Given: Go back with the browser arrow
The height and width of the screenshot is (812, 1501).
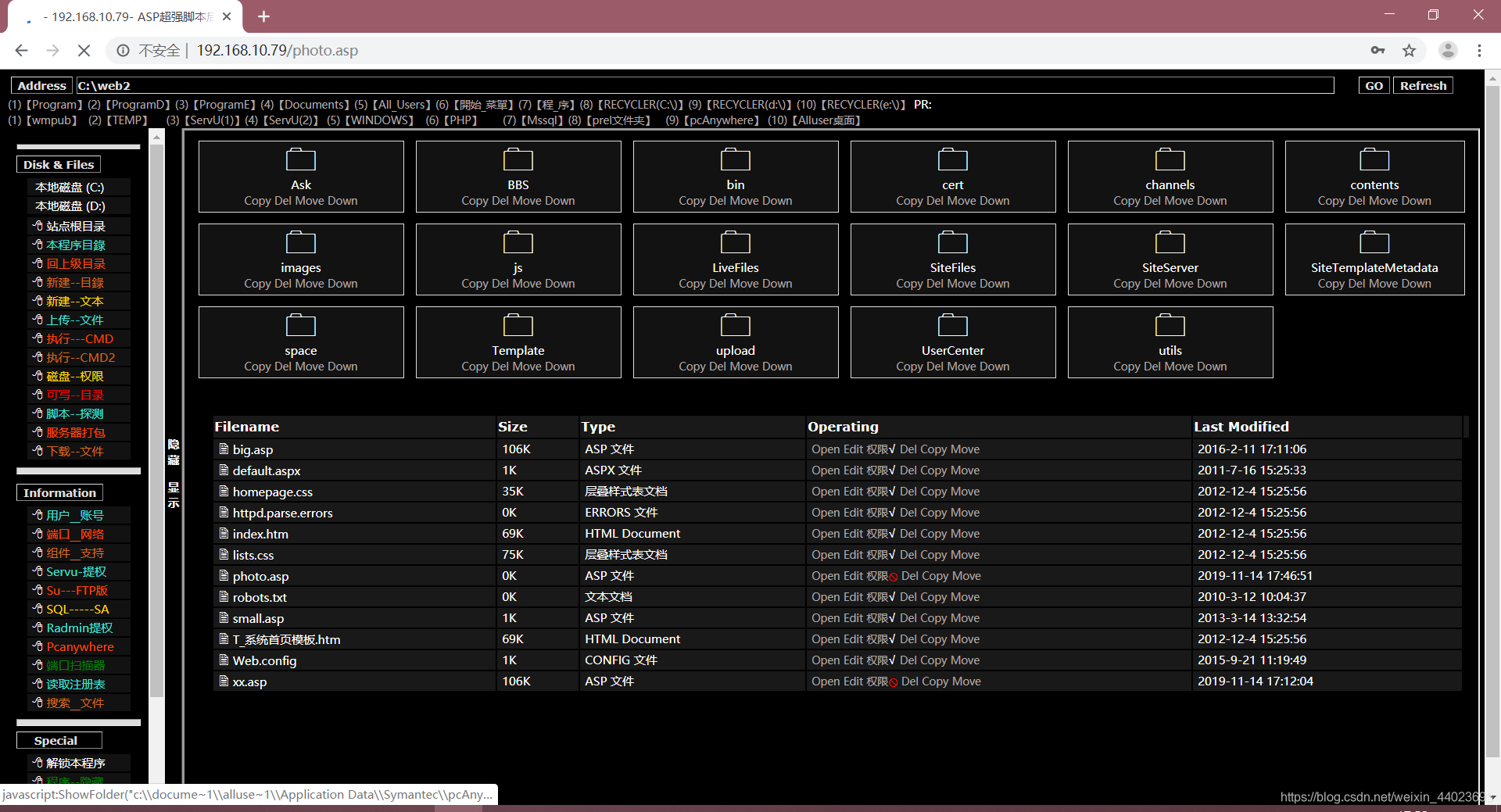Looking at the screenshot, I should (21, 51).
